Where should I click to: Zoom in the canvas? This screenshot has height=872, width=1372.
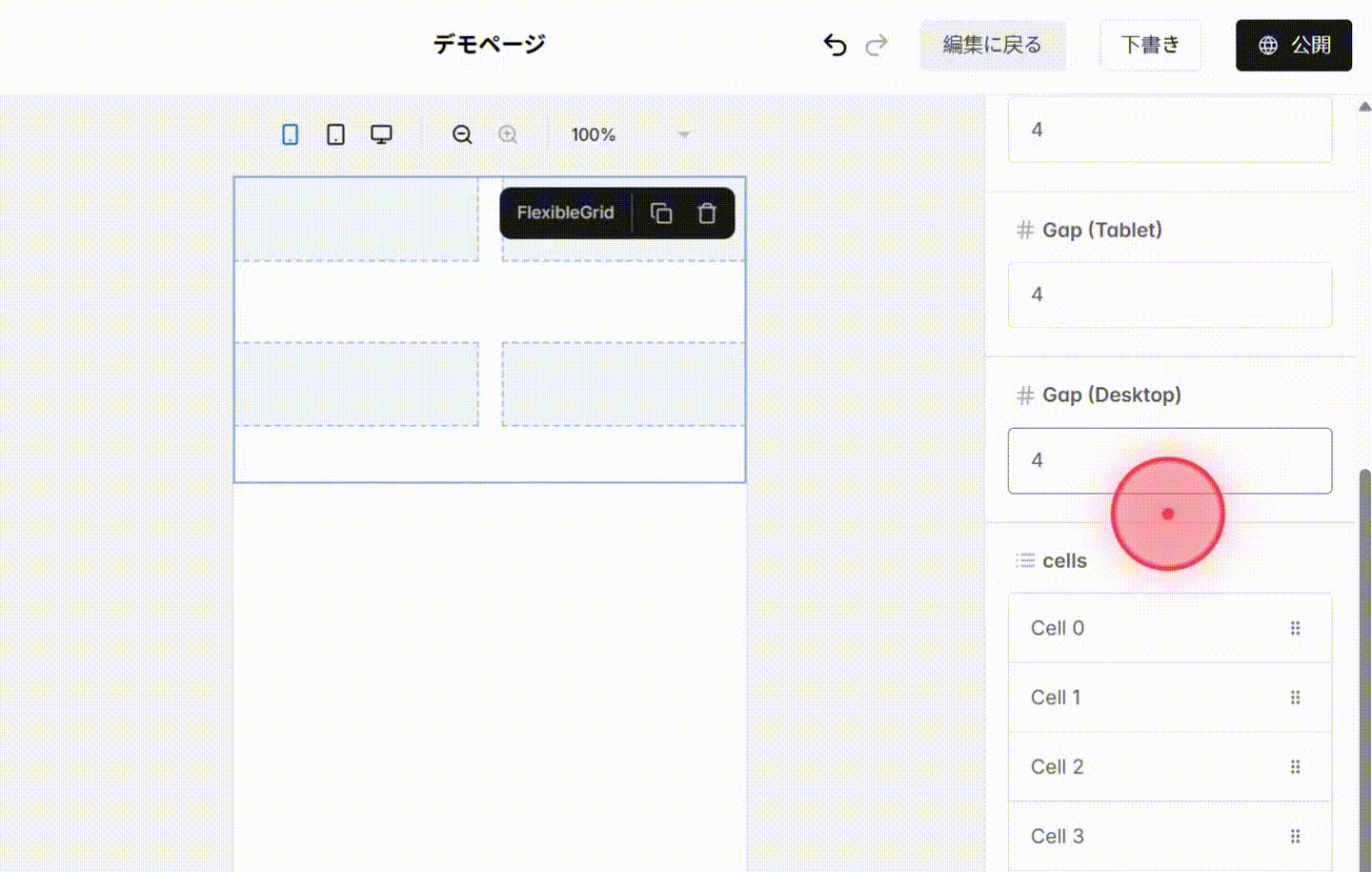[x=508, y=134]
